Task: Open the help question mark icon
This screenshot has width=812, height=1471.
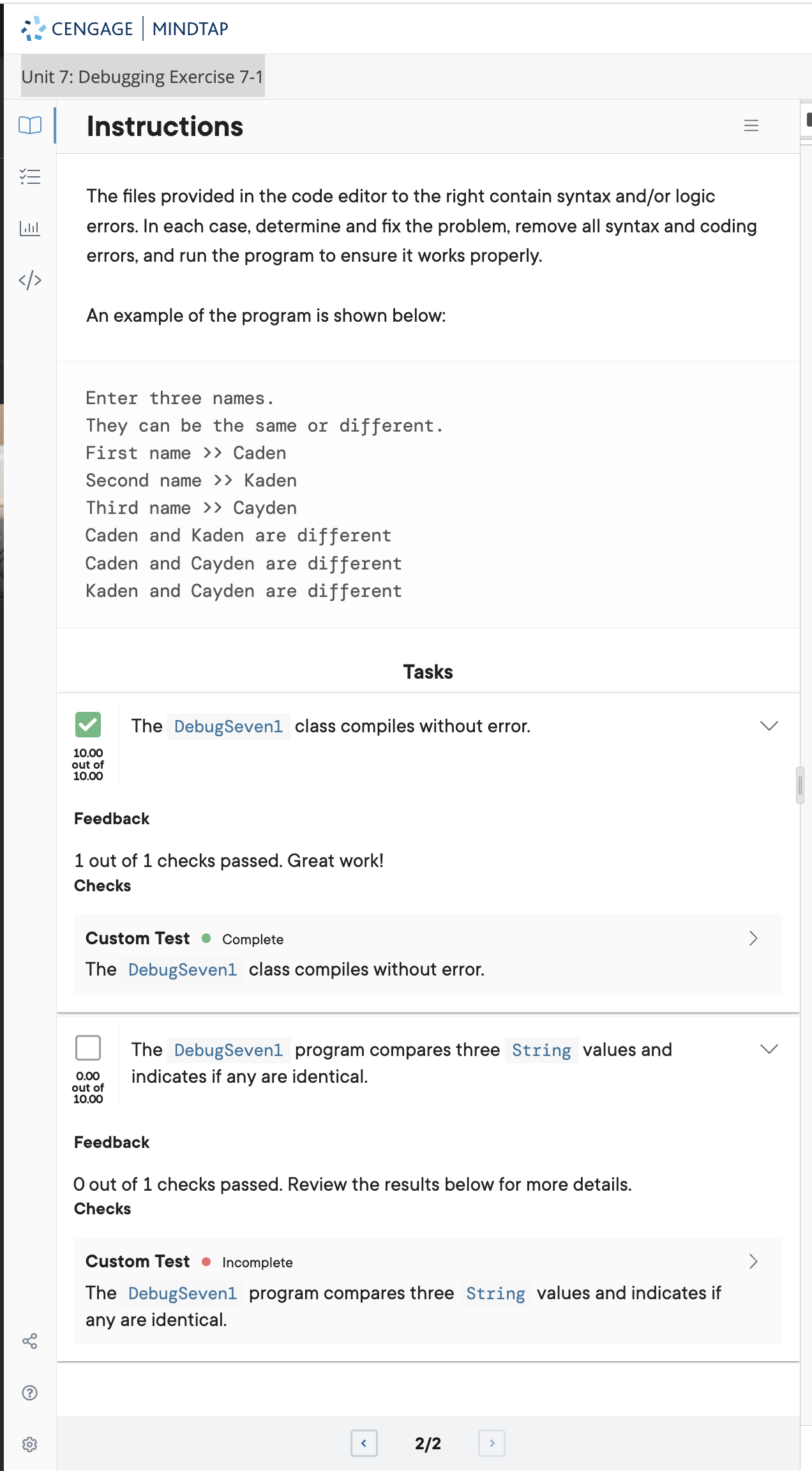Action: (30, 1392)
